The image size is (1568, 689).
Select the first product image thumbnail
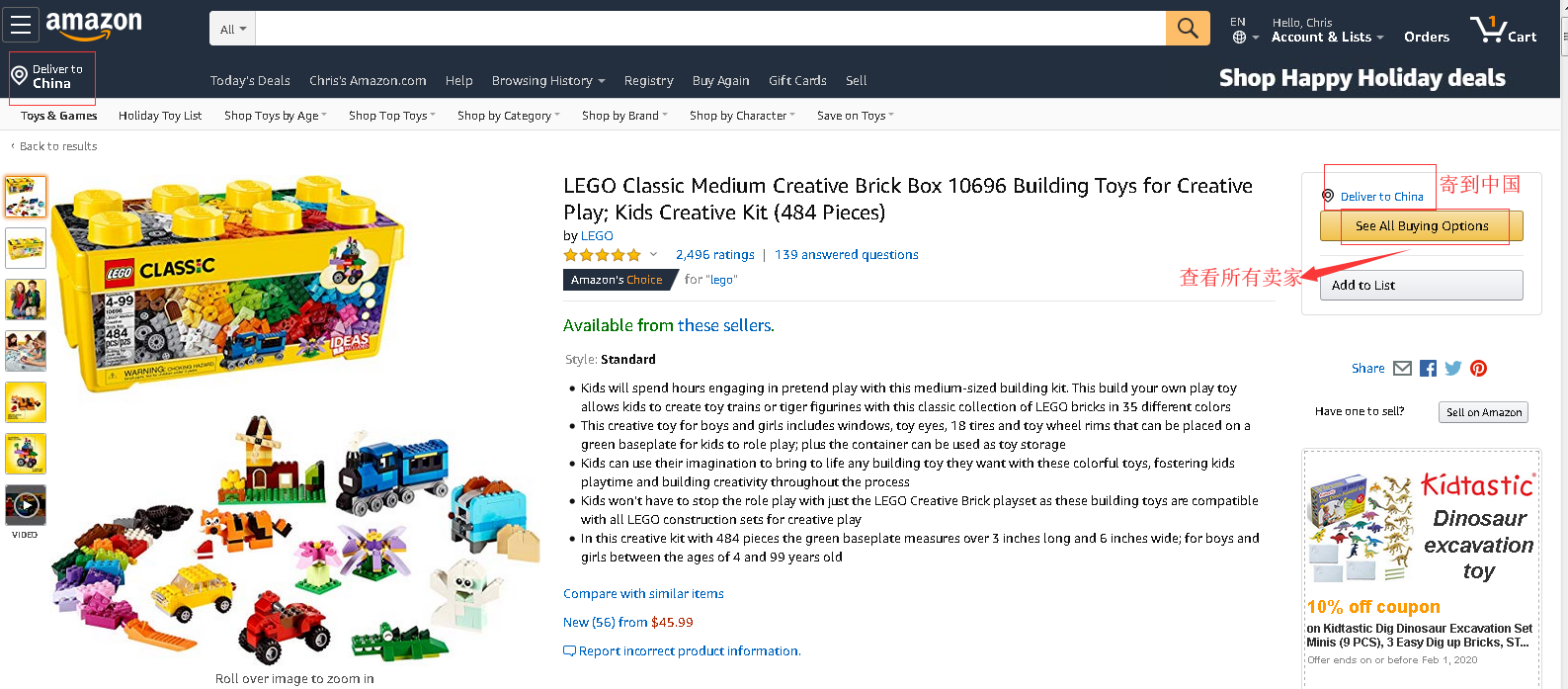point(26,197)
